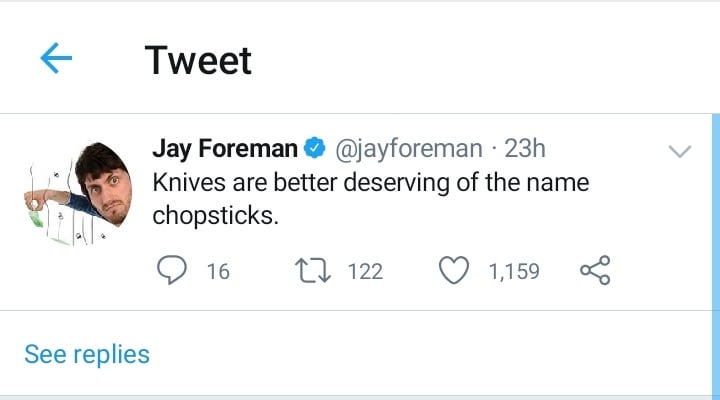Click the reply count 16

(217, 271)
